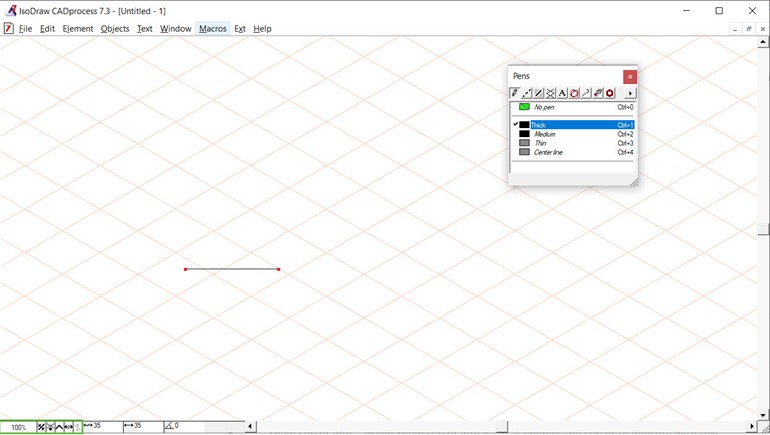770x435 pixels.
Task: Open the Window menu
Action: coord(175,28)
